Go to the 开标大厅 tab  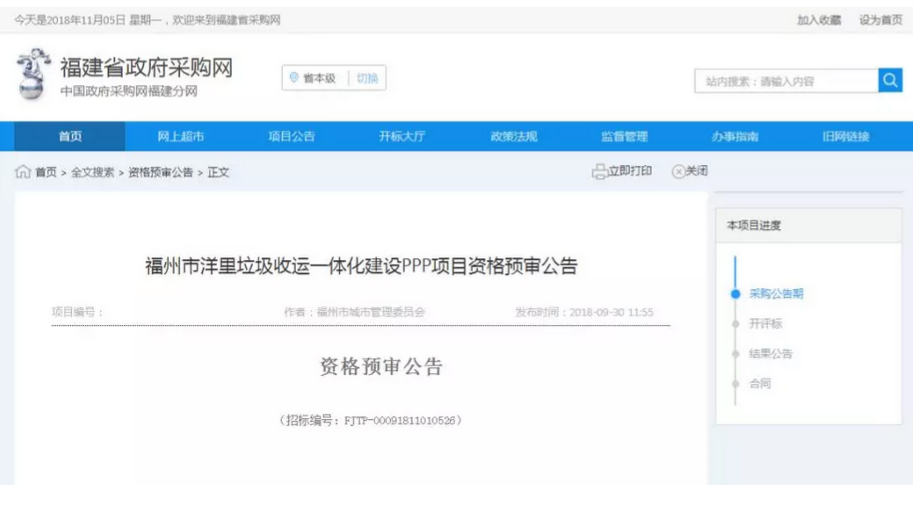(x=402, y=137)
